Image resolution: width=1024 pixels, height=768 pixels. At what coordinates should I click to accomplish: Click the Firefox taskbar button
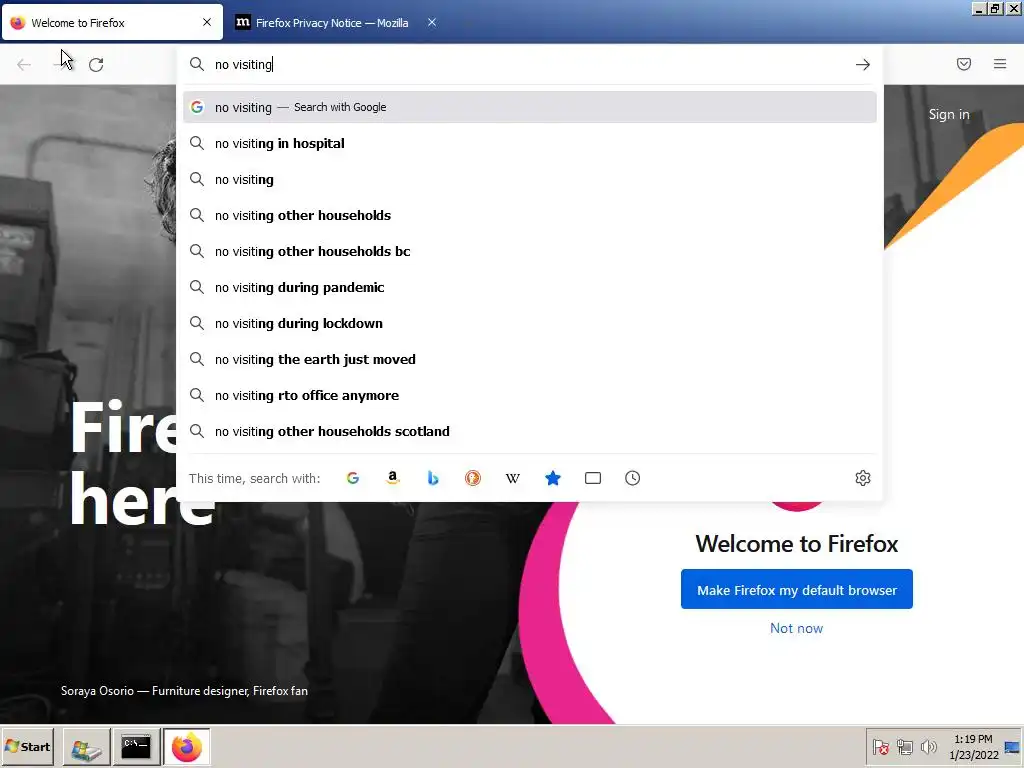tap(187, 747)
